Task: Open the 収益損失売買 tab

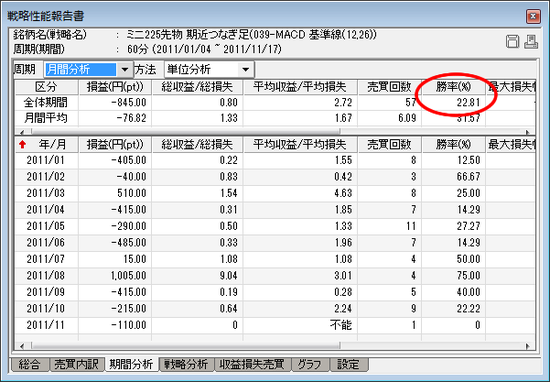Action: (252, 364)
